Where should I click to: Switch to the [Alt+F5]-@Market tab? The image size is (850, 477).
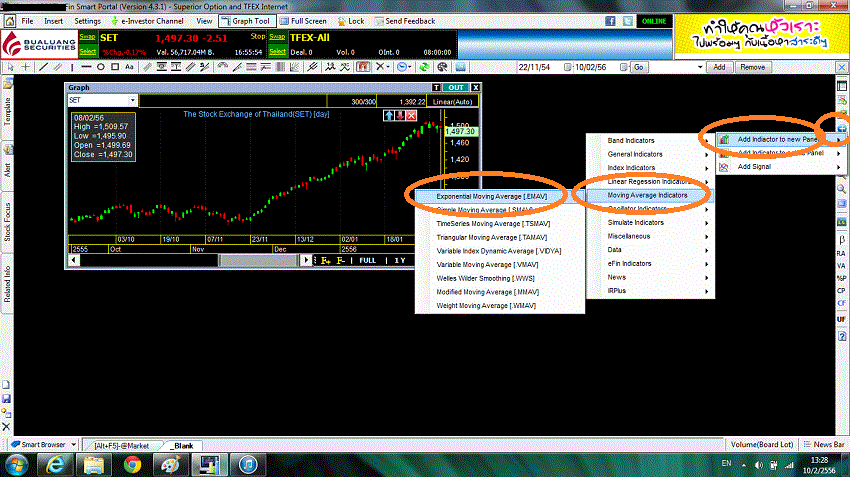tap(121, 446)
